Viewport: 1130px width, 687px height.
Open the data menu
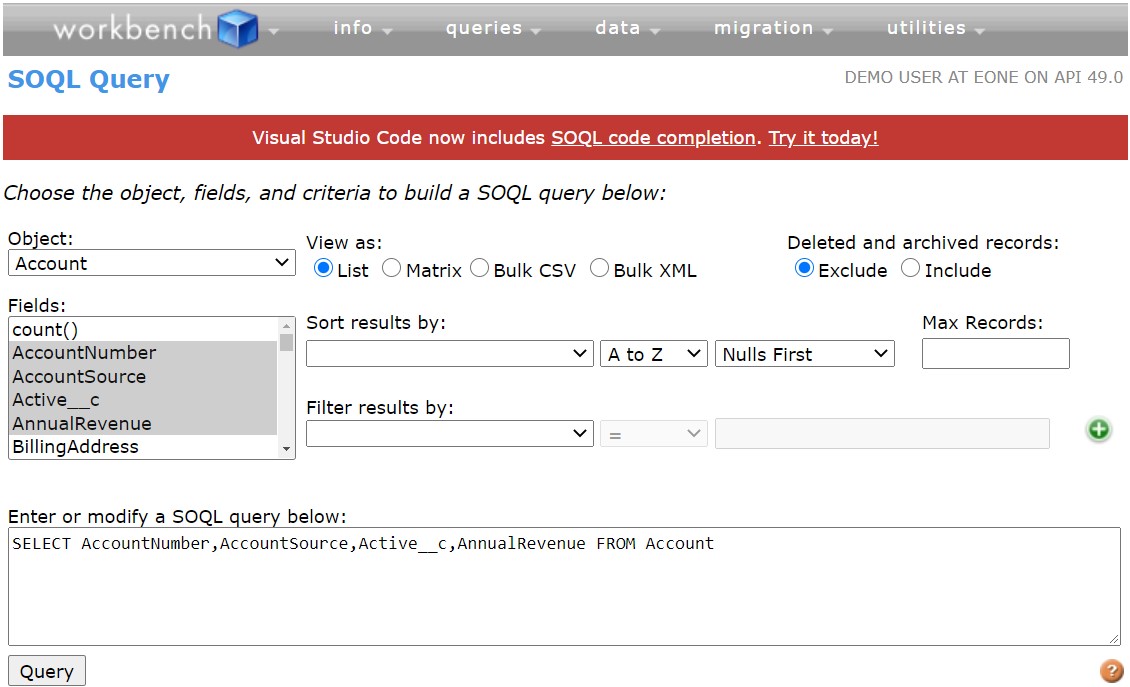627,28
